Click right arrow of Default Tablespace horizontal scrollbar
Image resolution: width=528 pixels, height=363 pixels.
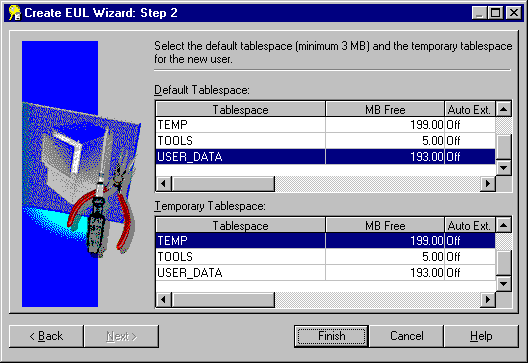488,184
